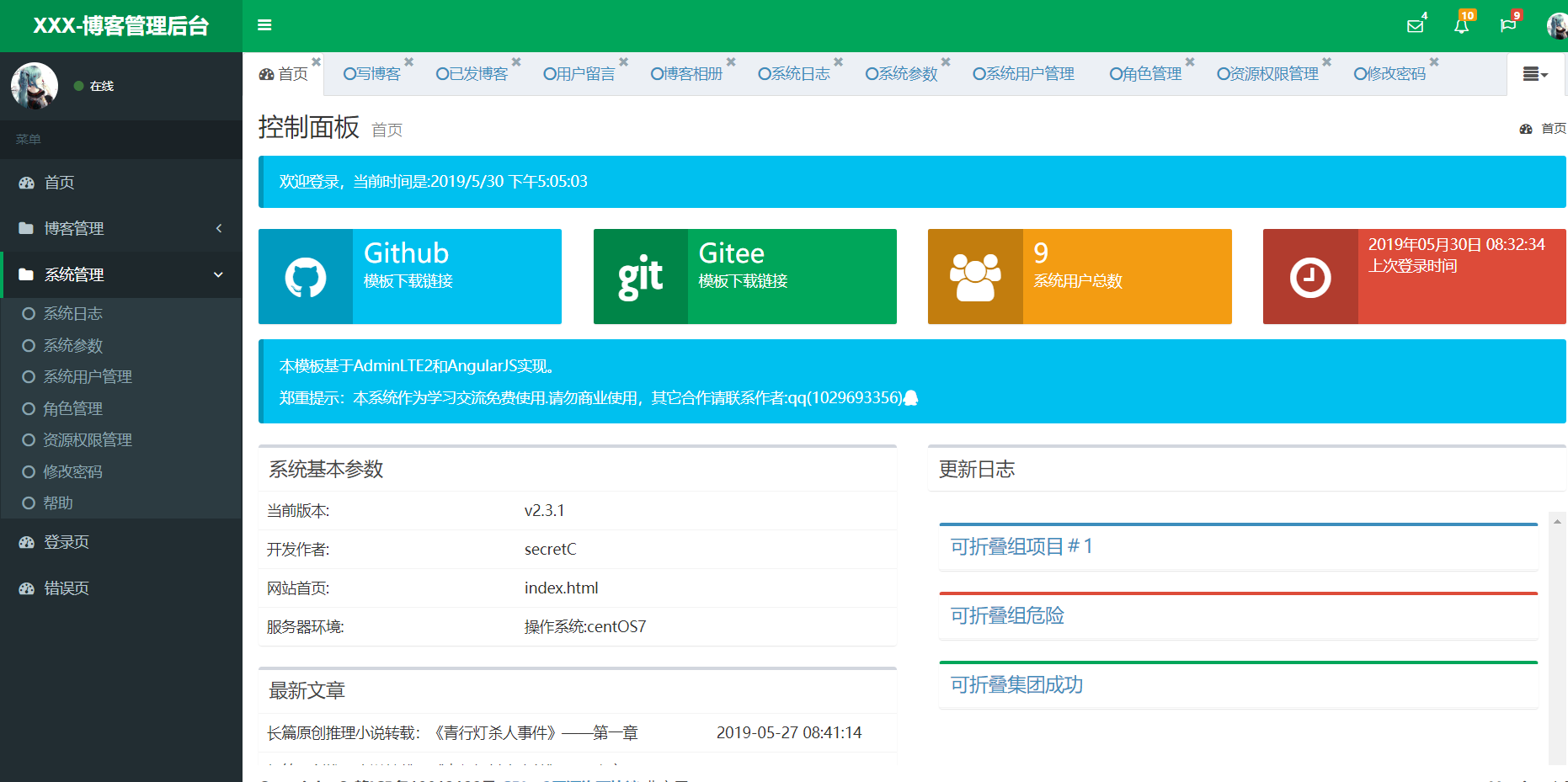Close the 写博客 tab
The height and width of the screenshot is (782, 1568).
(x=408, y=61)
